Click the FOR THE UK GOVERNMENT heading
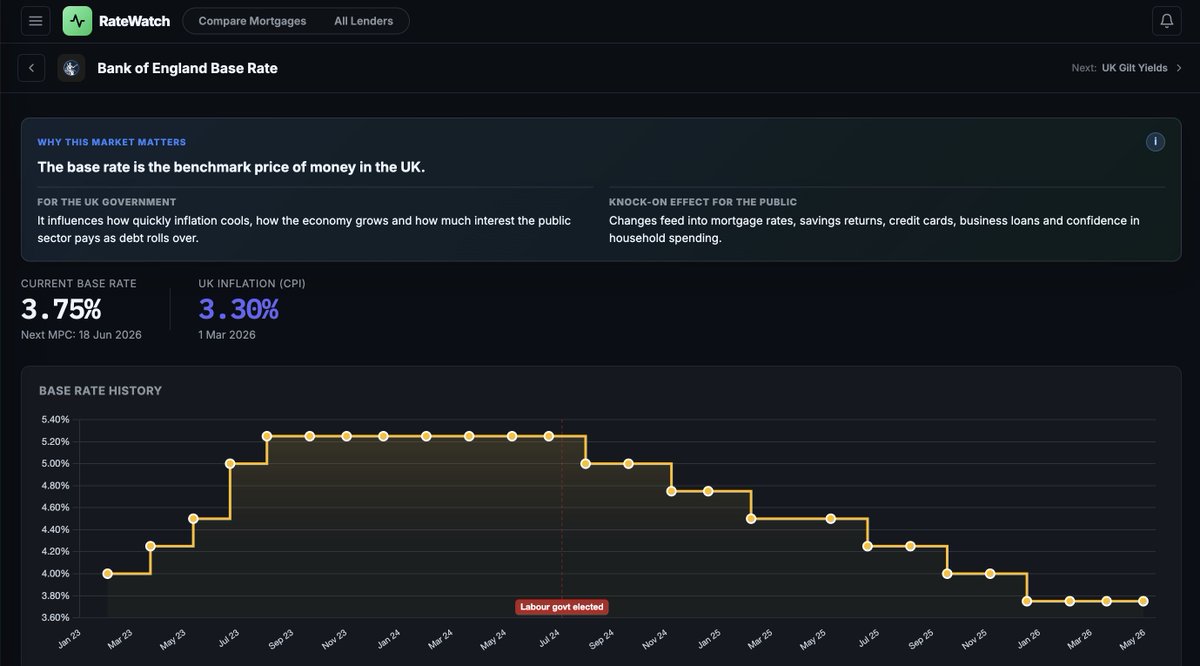The height and width of the screenshot is (666, 1200). [x=107, y=202]
